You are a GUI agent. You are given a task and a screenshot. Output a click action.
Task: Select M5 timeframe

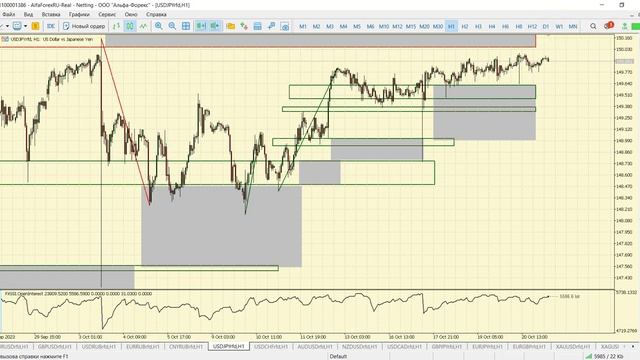357,26
